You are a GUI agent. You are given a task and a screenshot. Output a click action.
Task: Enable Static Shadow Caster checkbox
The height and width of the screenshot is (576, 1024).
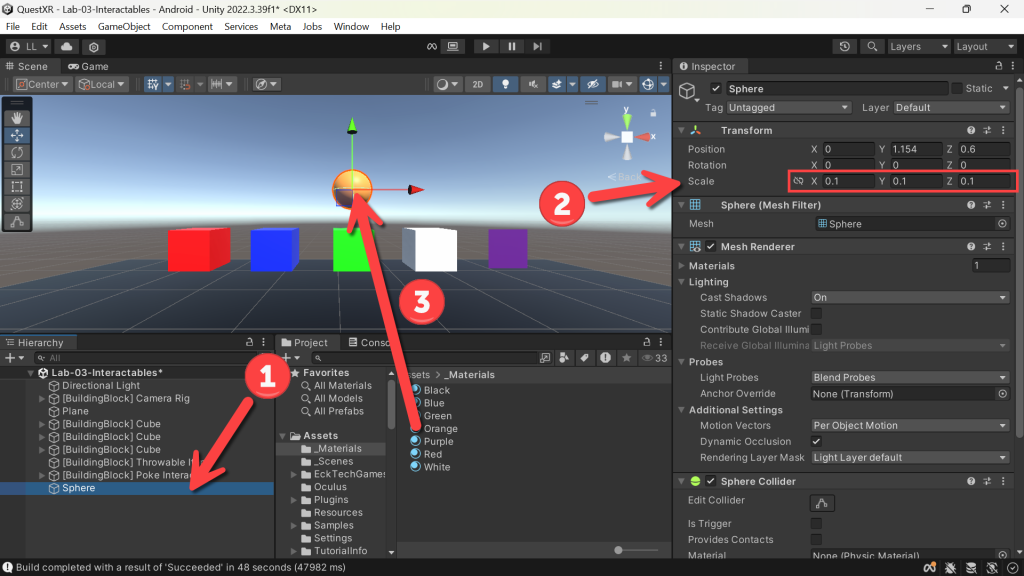[816, 313]
